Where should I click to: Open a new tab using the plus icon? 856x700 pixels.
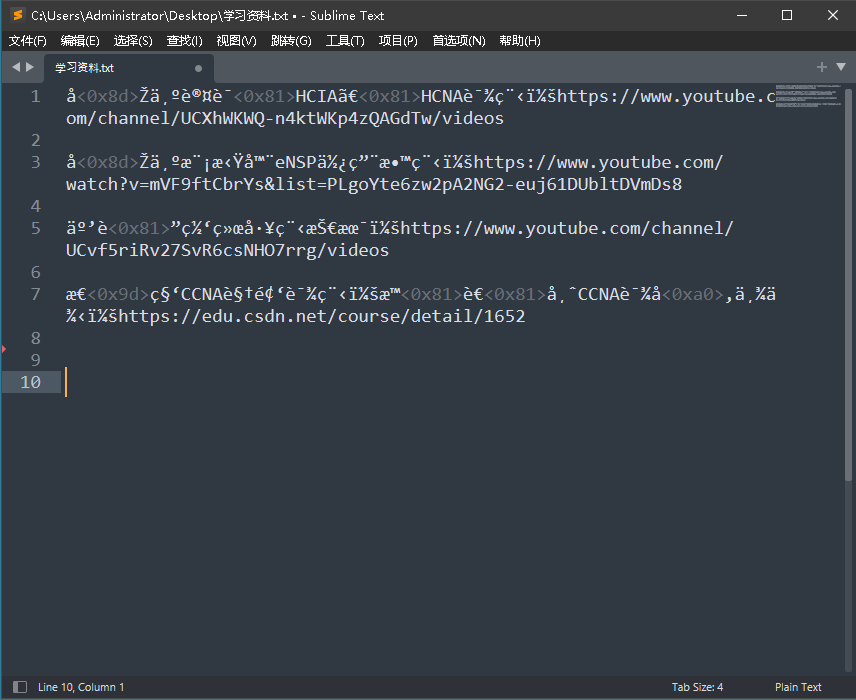(x=820, y=68)
